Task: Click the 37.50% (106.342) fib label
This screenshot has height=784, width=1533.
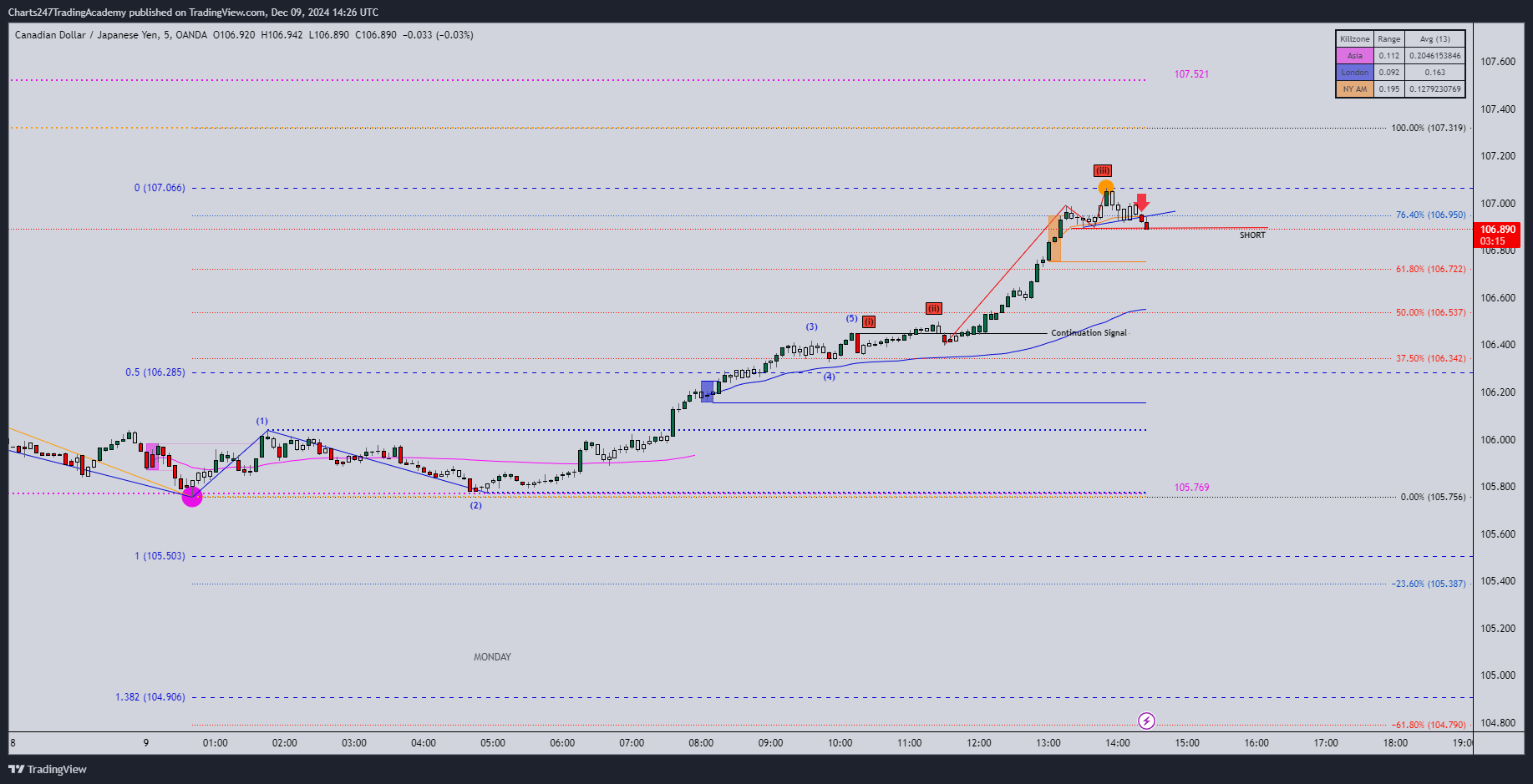Action: pyautogui.click(x=1430, y=358)
